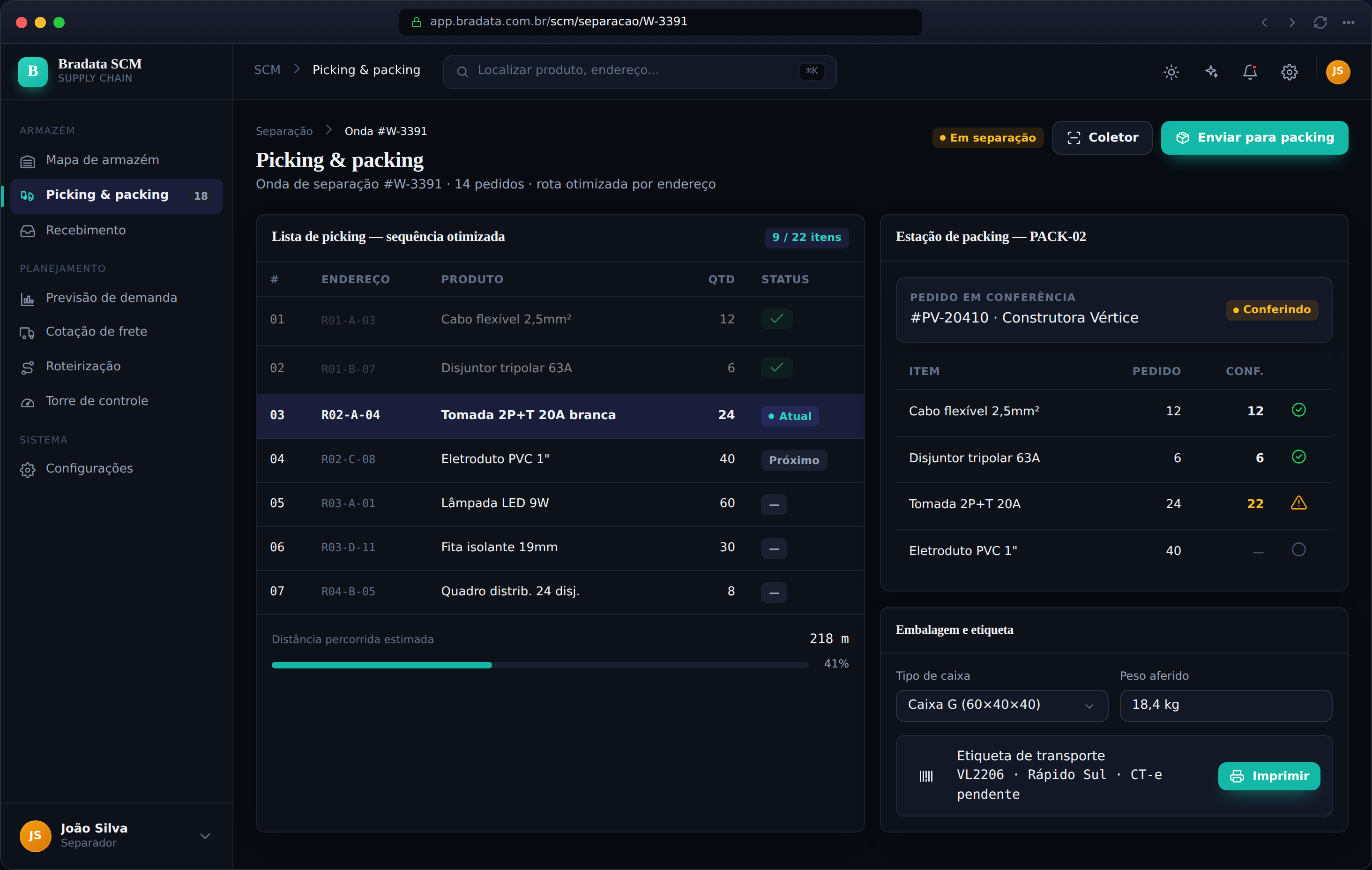This screenshot has width=1372, height=870.
Task: Open the JS profile avatar in top bar
Action: point(1337,72)
